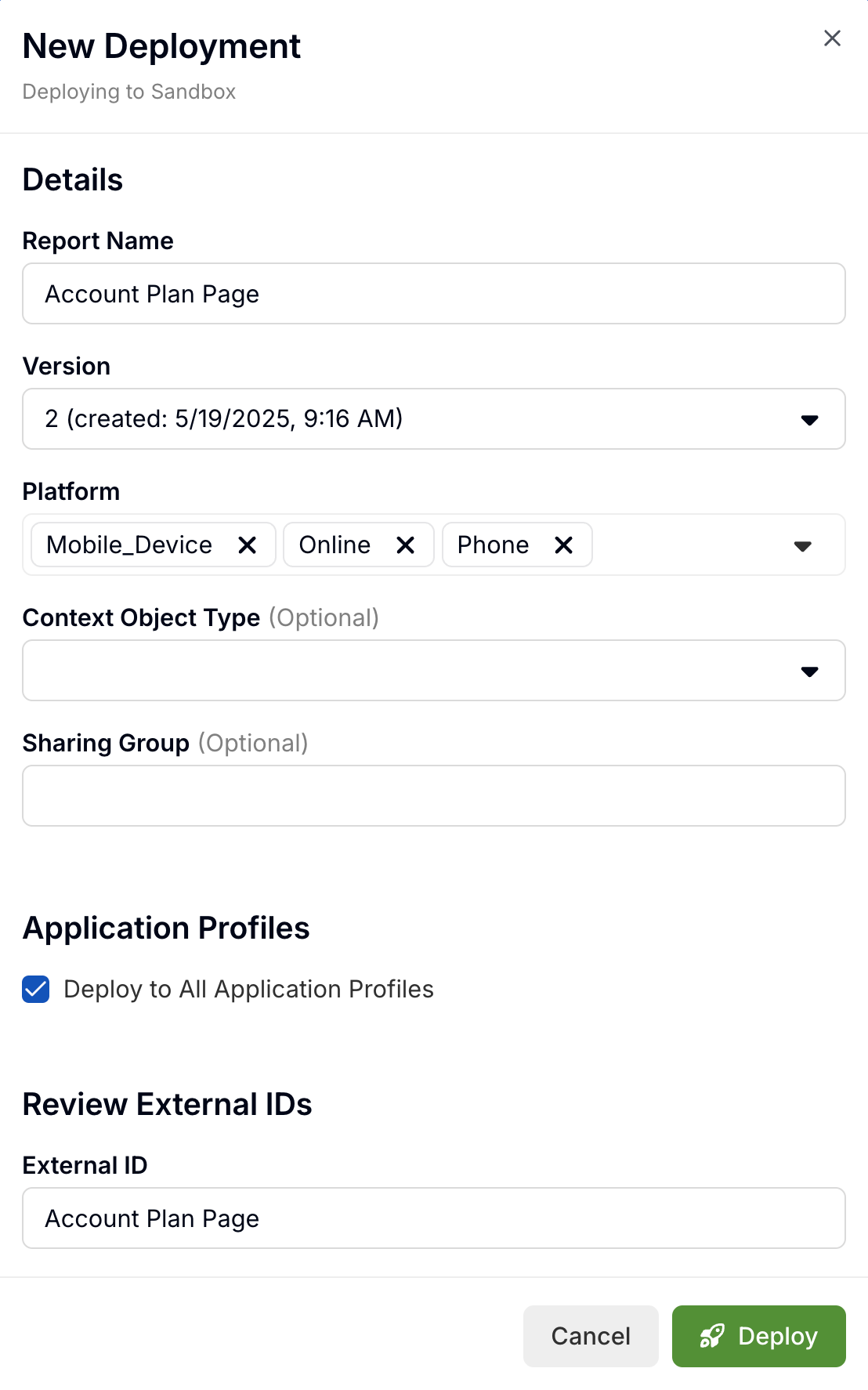Click the Context Object Type caret arrow
The height and width of the screenshot is (1390, 868).
coord(809,671)
